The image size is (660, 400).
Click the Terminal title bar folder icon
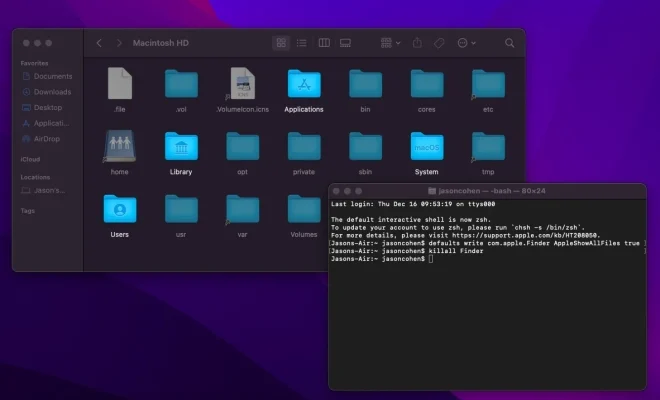432,191
